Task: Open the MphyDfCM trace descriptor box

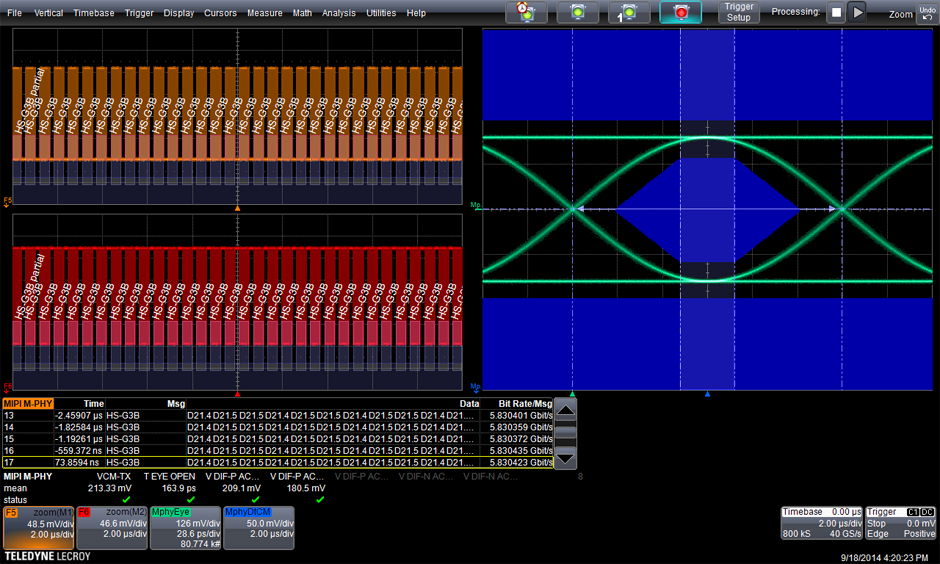Action: pyautogui.click(x=258, y=527)
